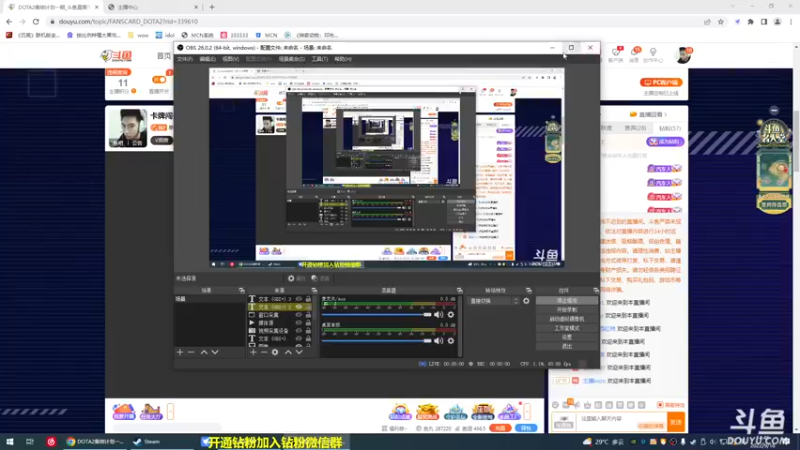Image resolution: width=800 pixels, height=450 pixels.
Task: Move selected source up in Sources list
Action: tap(288, 352)
